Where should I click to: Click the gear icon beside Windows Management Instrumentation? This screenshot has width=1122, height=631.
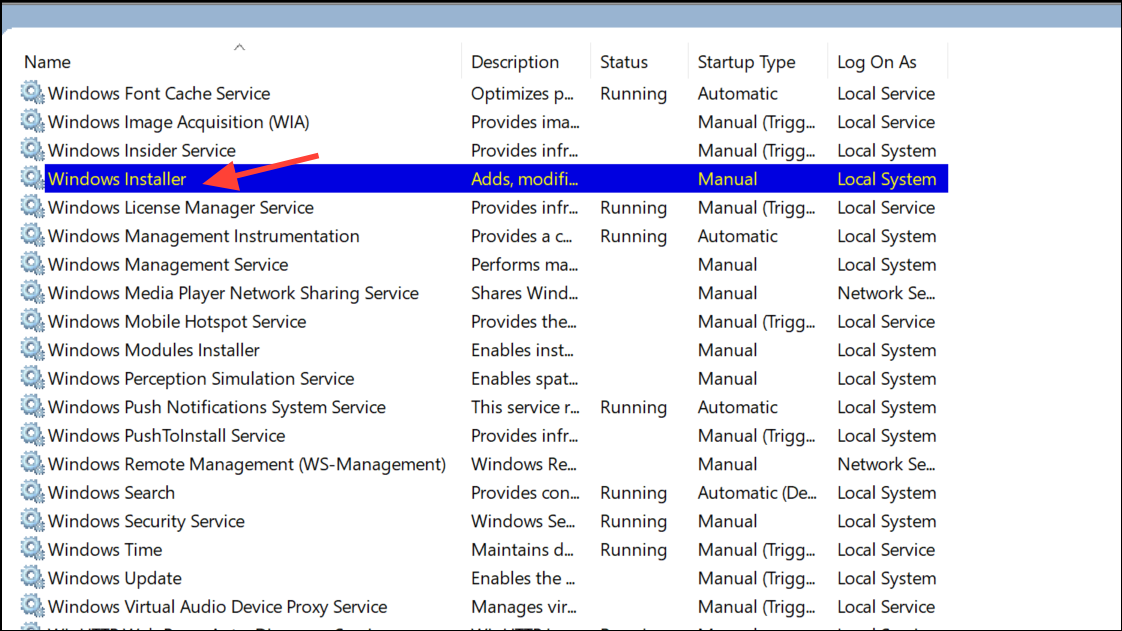32,235
